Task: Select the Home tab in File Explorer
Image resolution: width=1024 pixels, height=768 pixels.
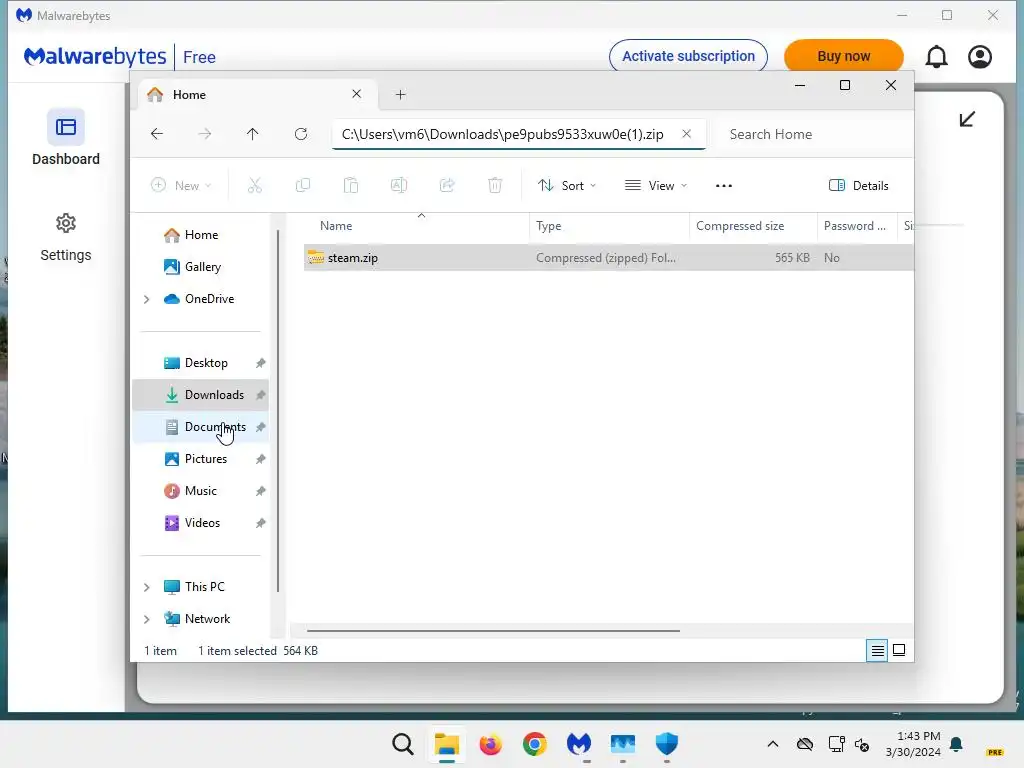Action: tap(255, 95)
